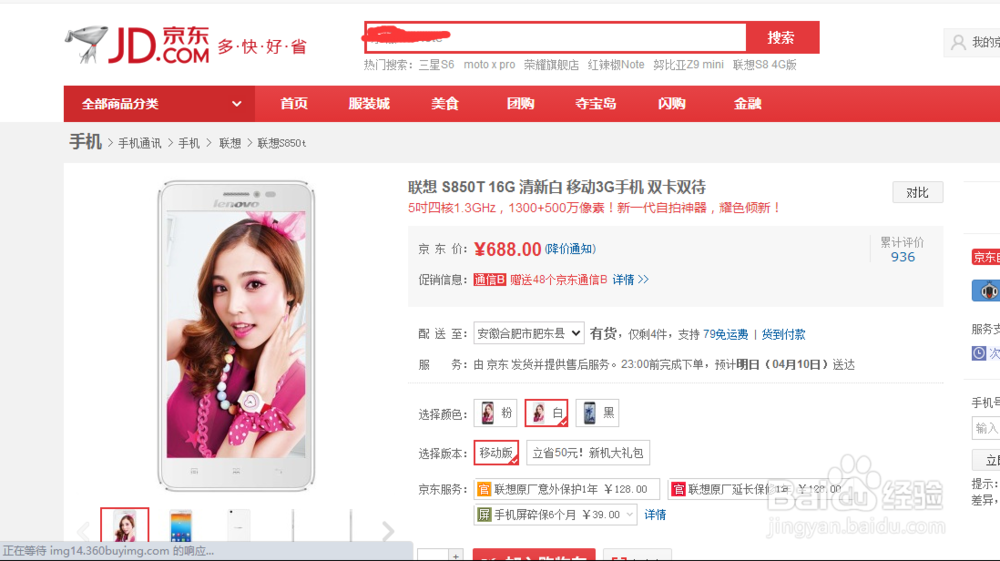Open the 金融 nav tab
The width and height of the screenshot is (1000, 561).
[747, 104]
